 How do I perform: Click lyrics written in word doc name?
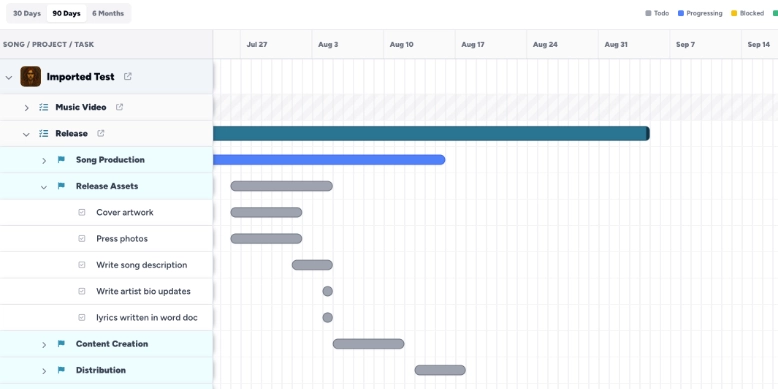coord(147,318)
